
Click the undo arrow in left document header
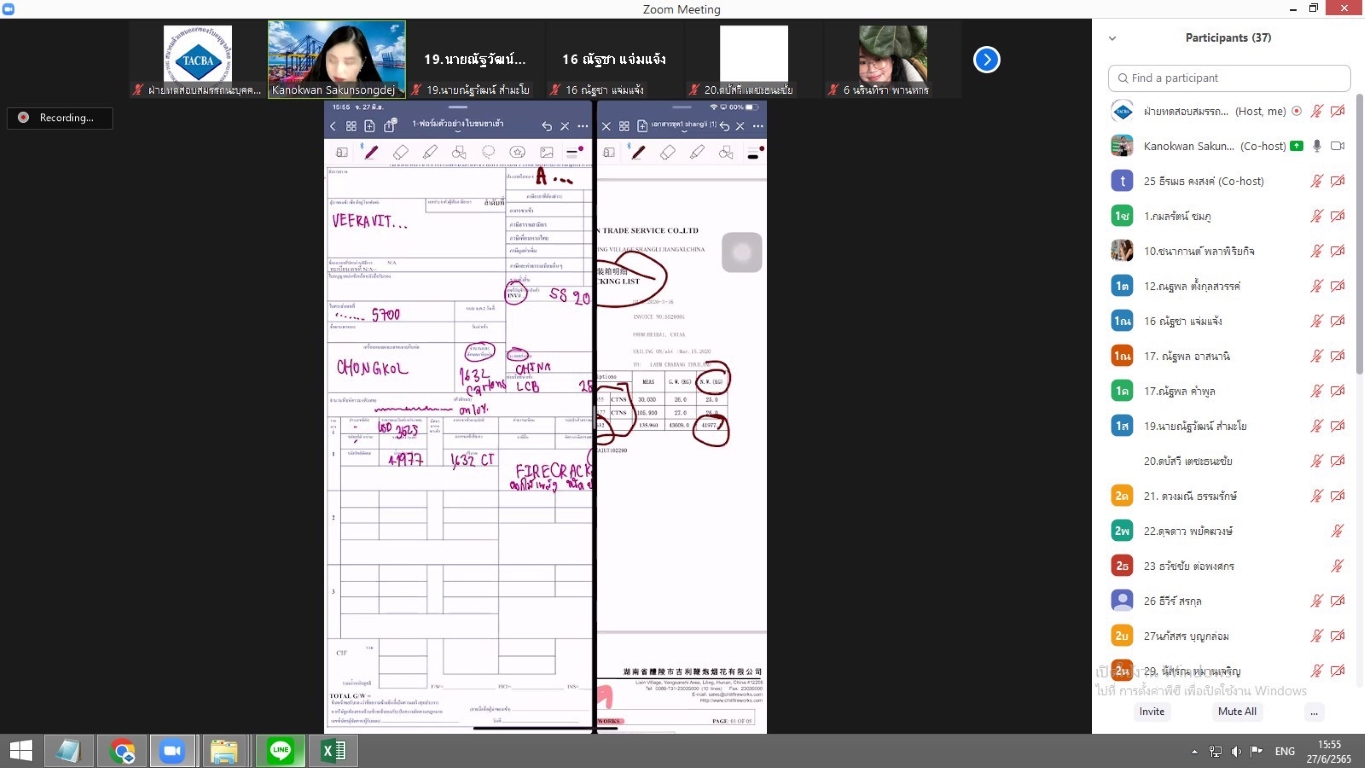coord(547,126)
